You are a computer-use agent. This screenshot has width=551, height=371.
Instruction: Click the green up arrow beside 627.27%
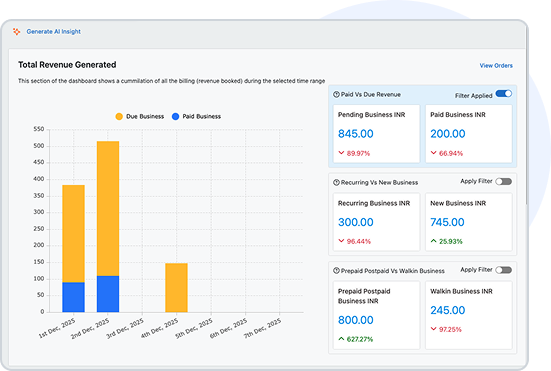(x=341, y=339)
